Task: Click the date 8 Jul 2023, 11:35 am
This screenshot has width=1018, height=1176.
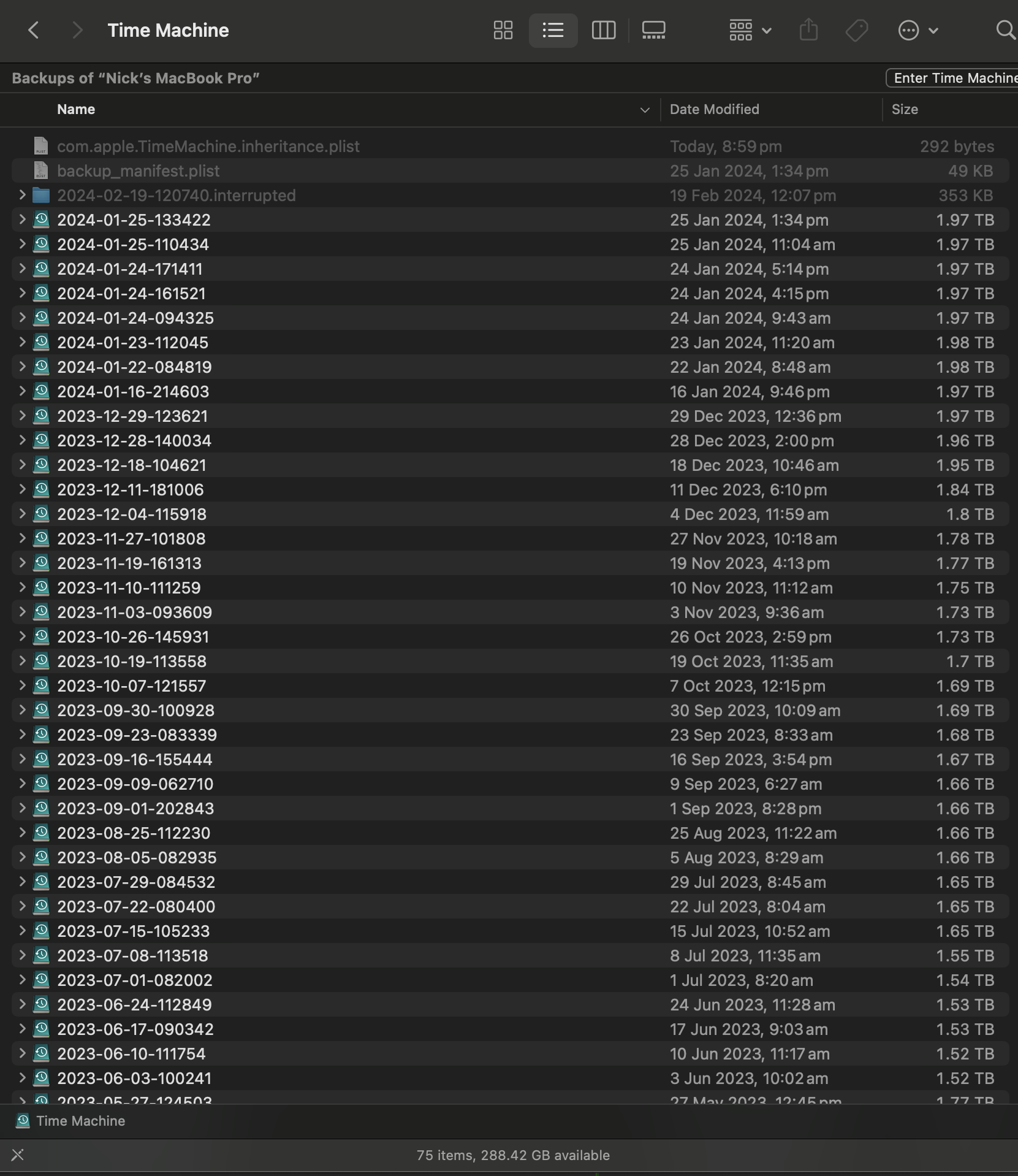Action: [745, 955]
